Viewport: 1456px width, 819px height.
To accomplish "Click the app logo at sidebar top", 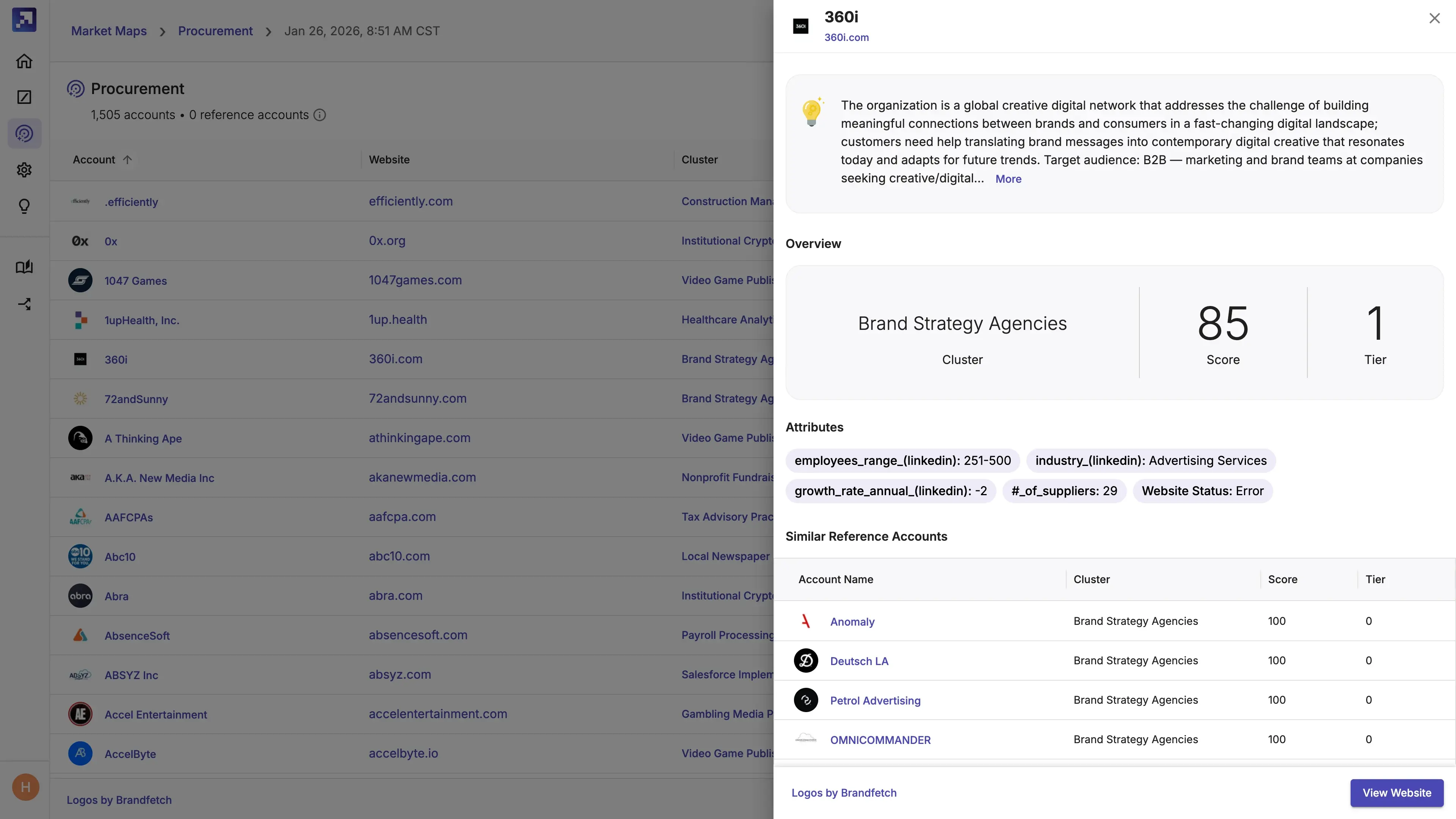I will click(x=24, y=19).
